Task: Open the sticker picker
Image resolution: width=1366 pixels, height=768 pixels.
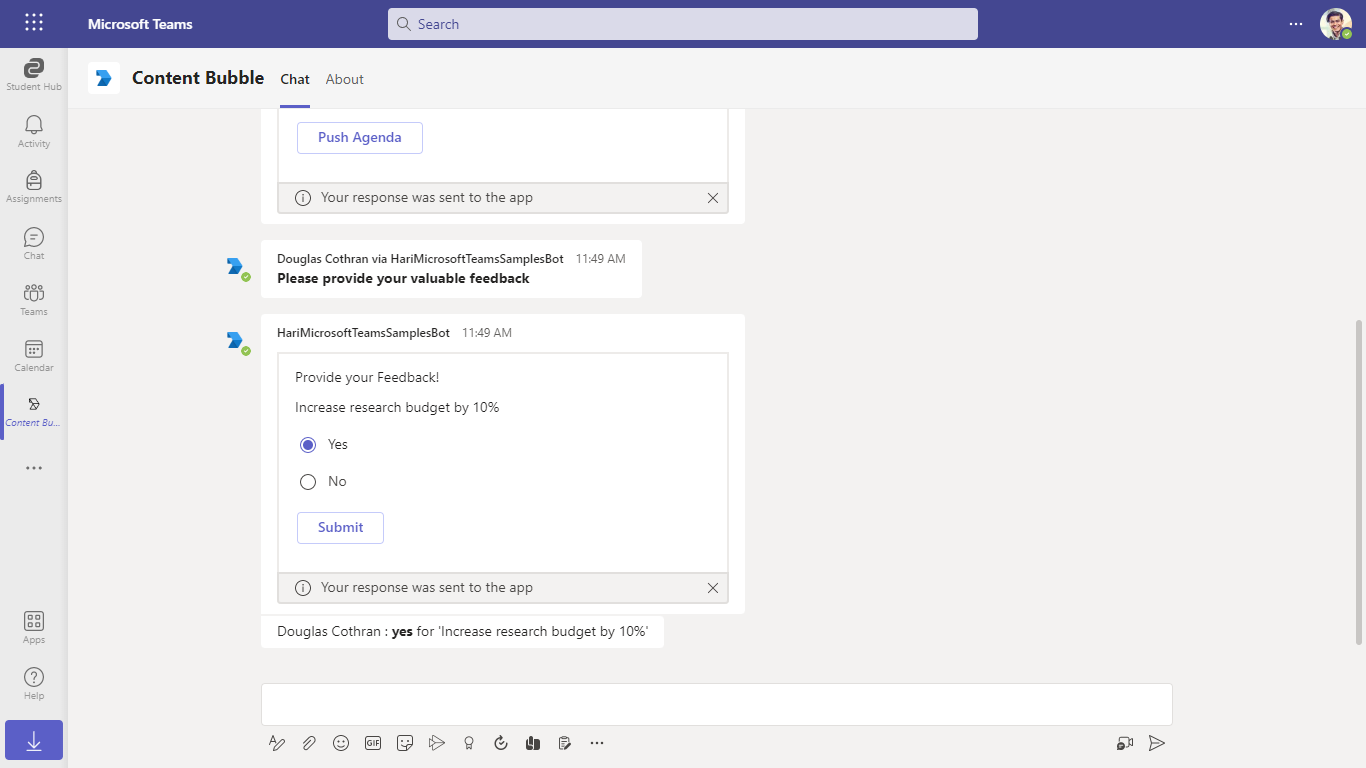Action: click(405, 743)
